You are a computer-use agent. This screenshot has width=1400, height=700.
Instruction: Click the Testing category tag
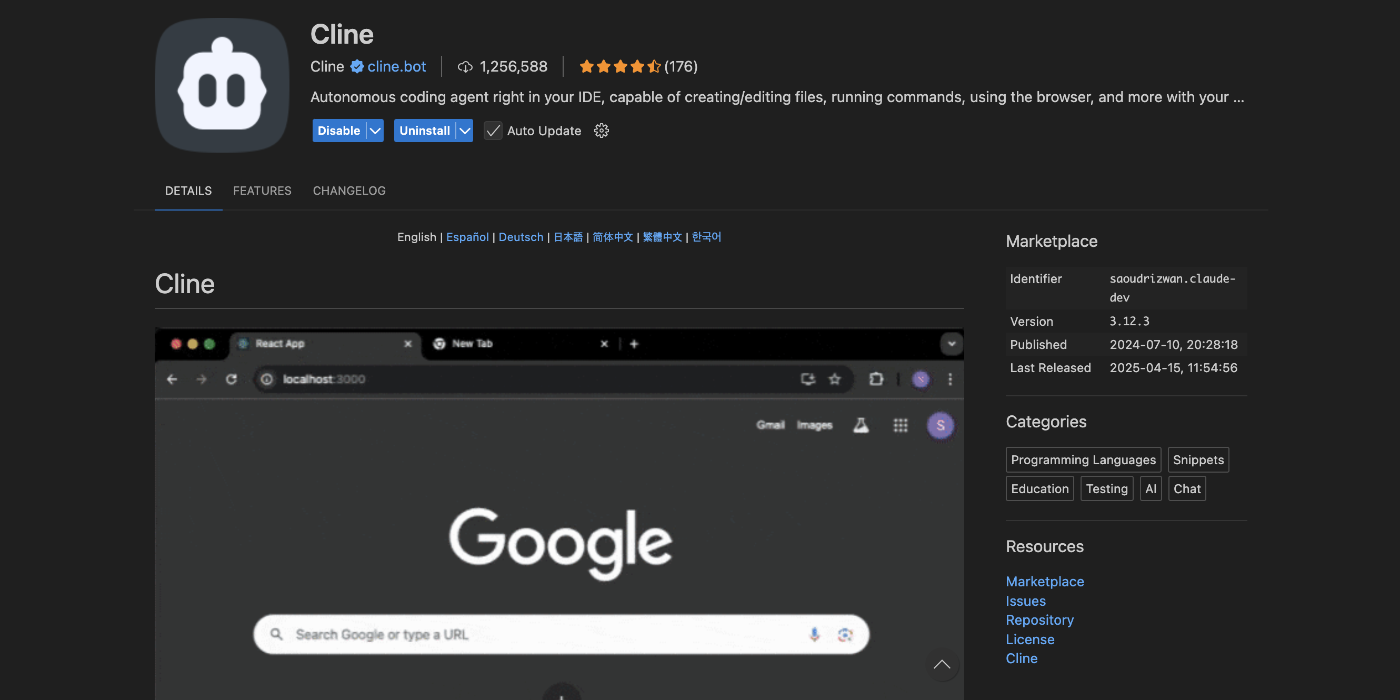[1107, 489]
